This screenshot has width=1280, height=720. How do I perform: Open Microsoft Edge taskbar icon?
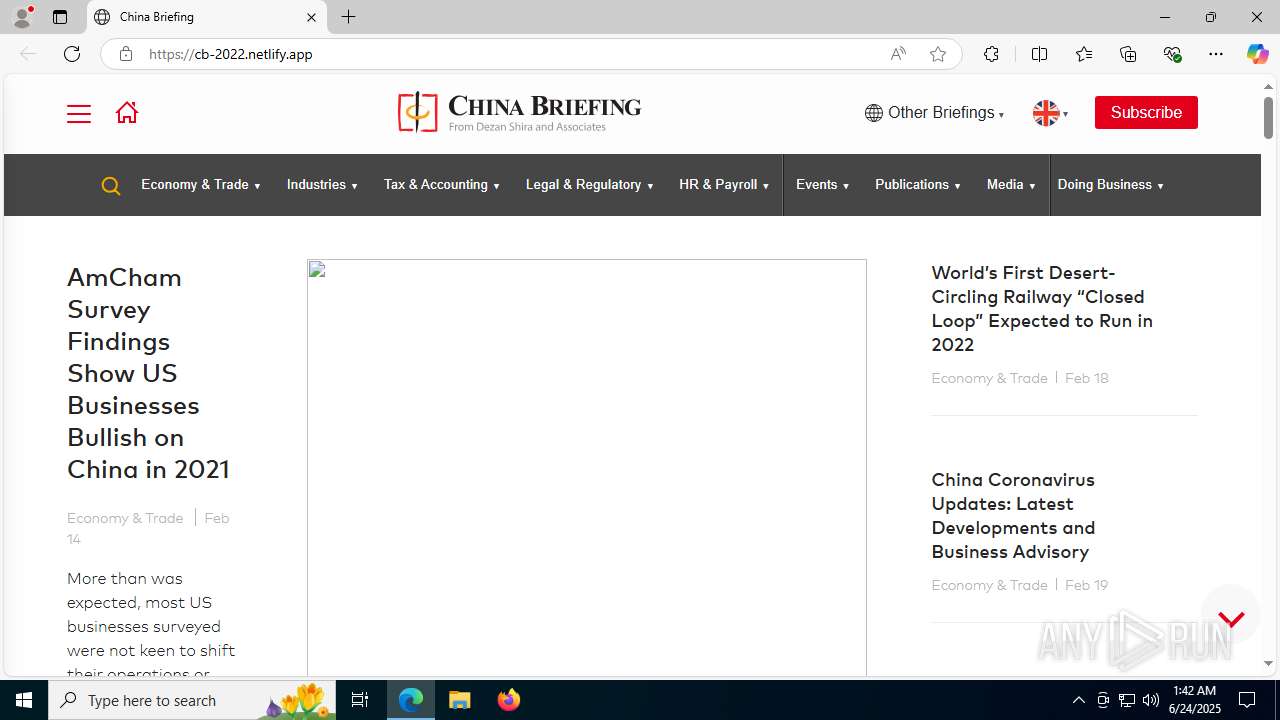point(411,700)
